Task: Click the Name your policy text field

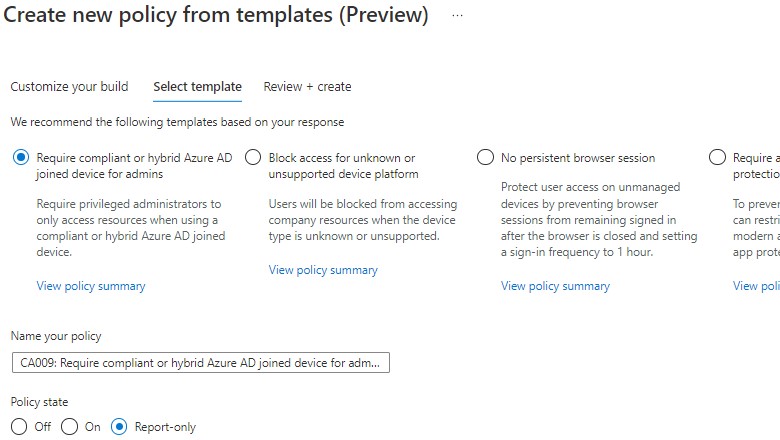Action: click(x=200, y=362)
